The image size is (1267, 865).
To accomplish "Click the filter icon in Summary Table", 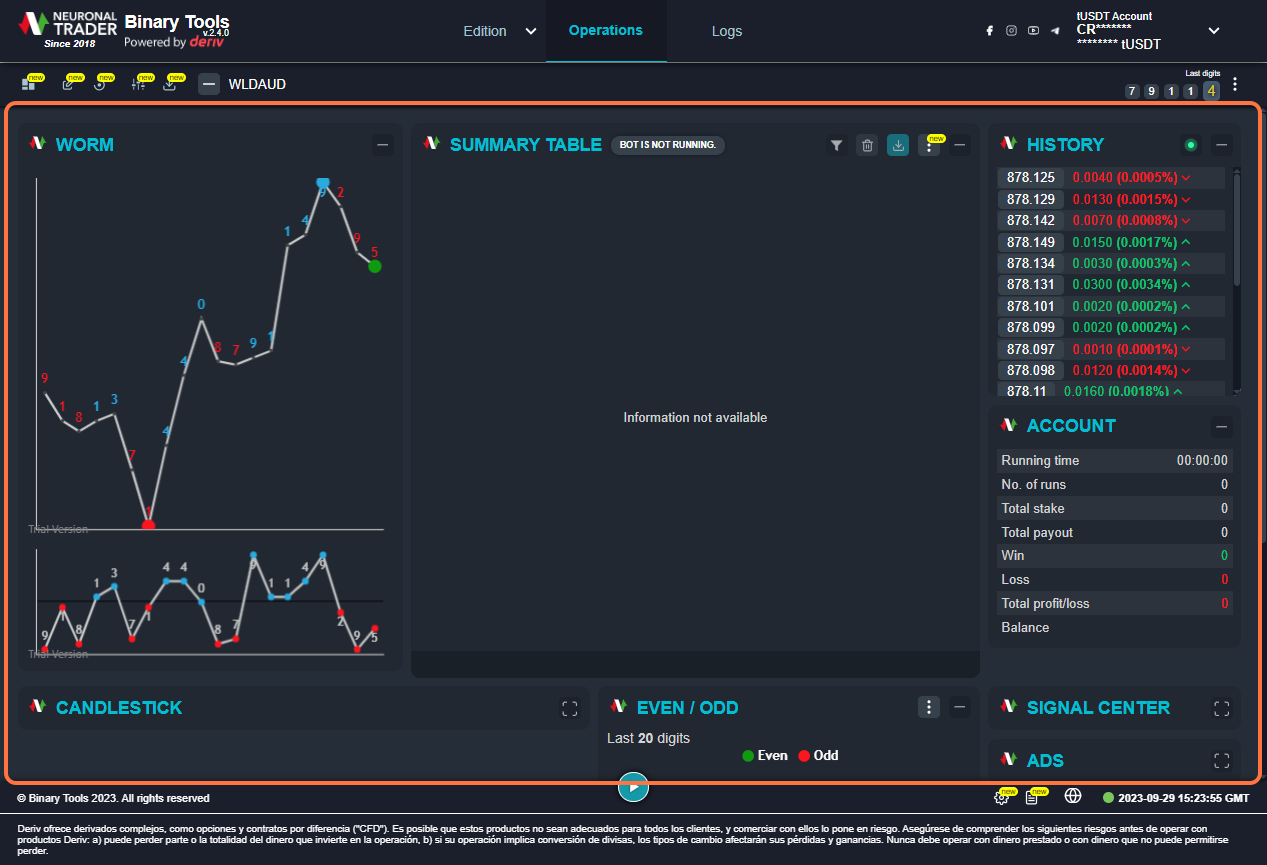I will click(837, 146).
